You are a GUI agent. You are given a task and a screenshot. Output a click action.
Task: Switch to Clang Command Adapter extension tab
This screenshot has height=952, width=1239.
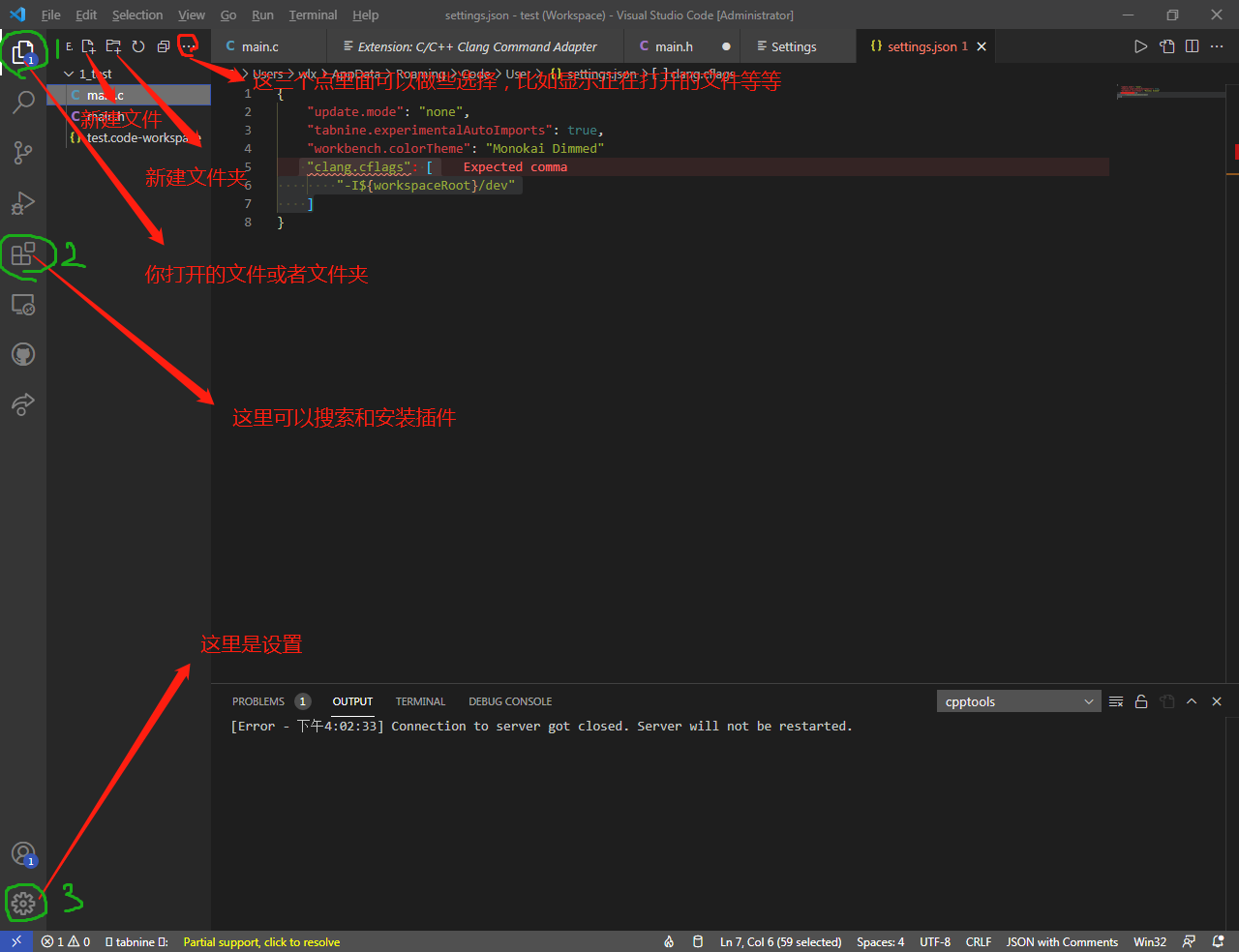pos(476,46)
